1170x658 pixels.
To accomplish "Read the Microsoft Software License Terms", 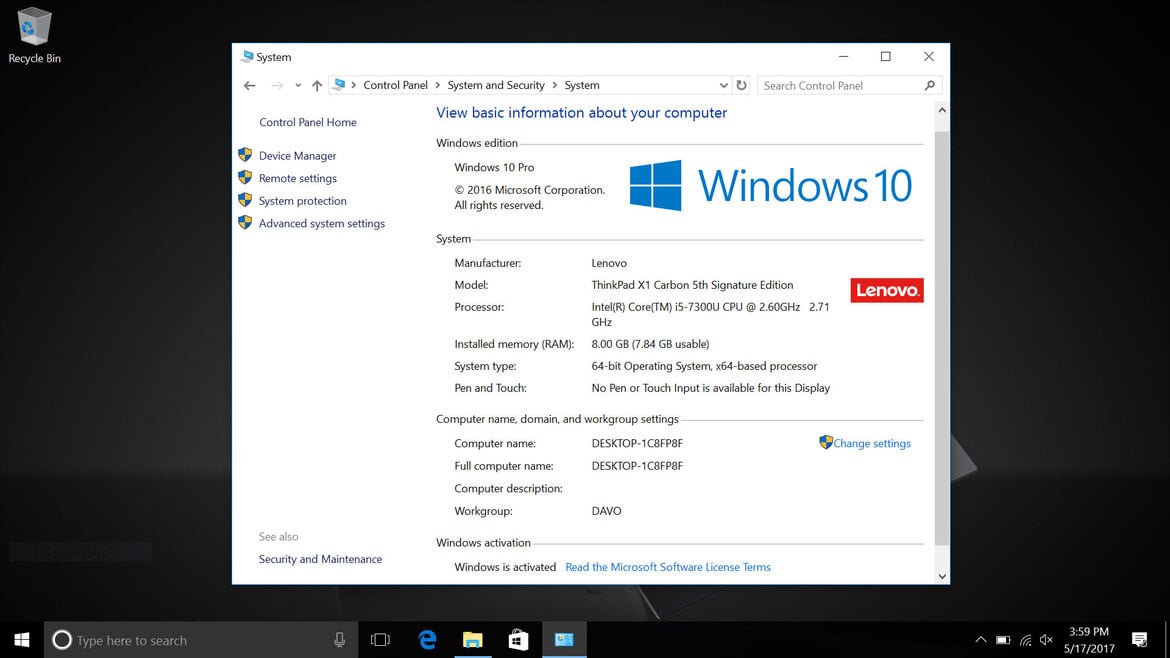I will click(x=668, y=567).
